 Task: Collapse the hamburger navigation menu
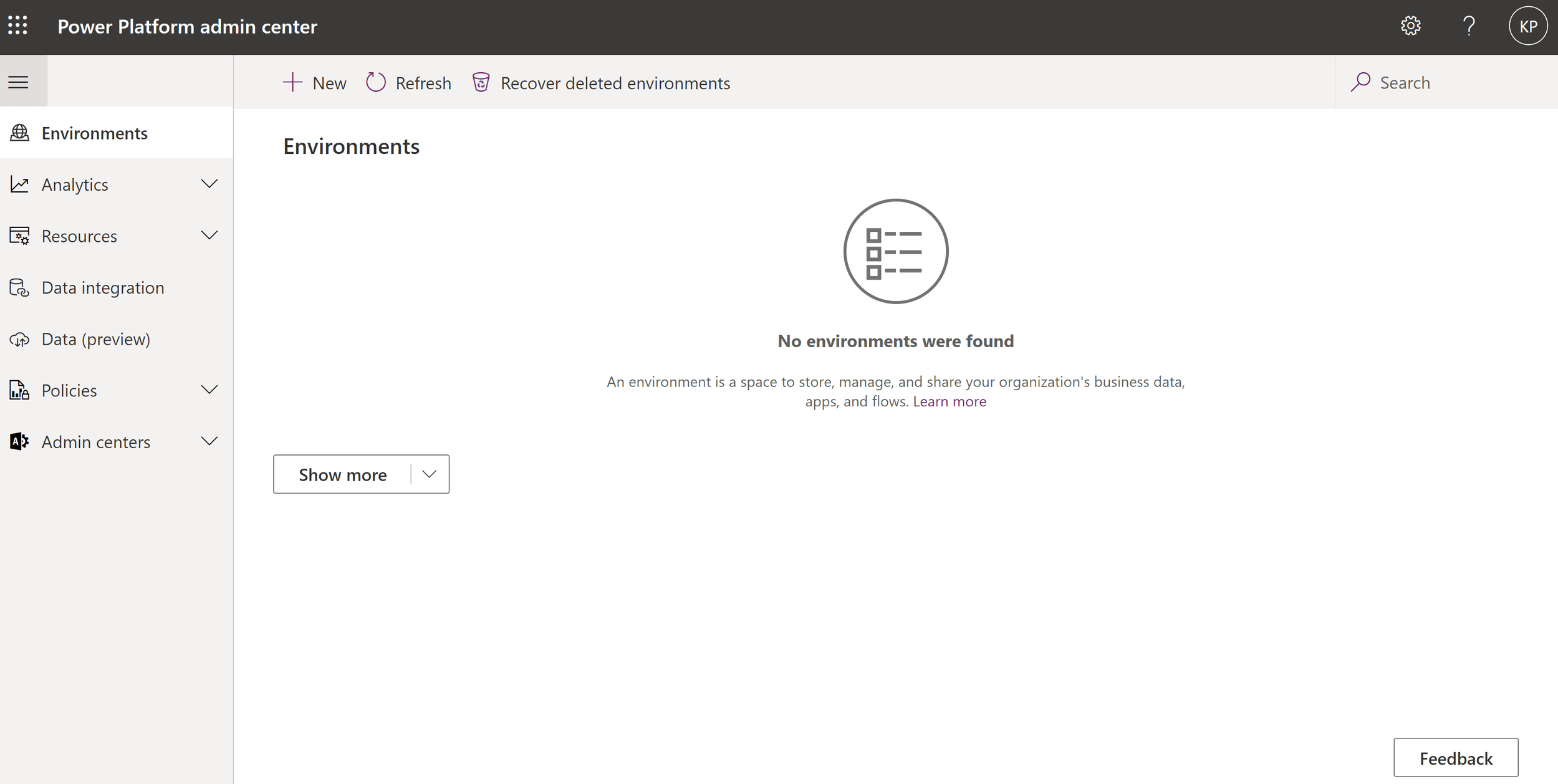[x=19, y=82]
